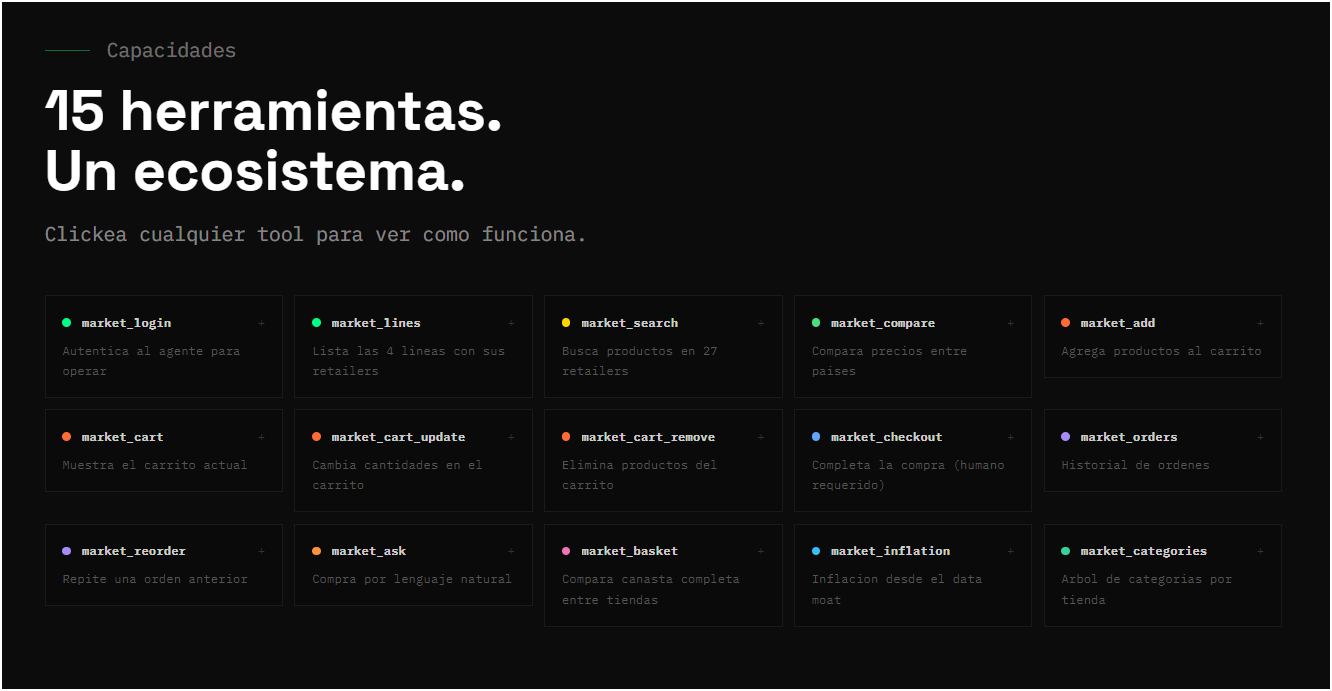Click the orange dot beside market_cart_remove
The image size is (1332, 691).
566,437
